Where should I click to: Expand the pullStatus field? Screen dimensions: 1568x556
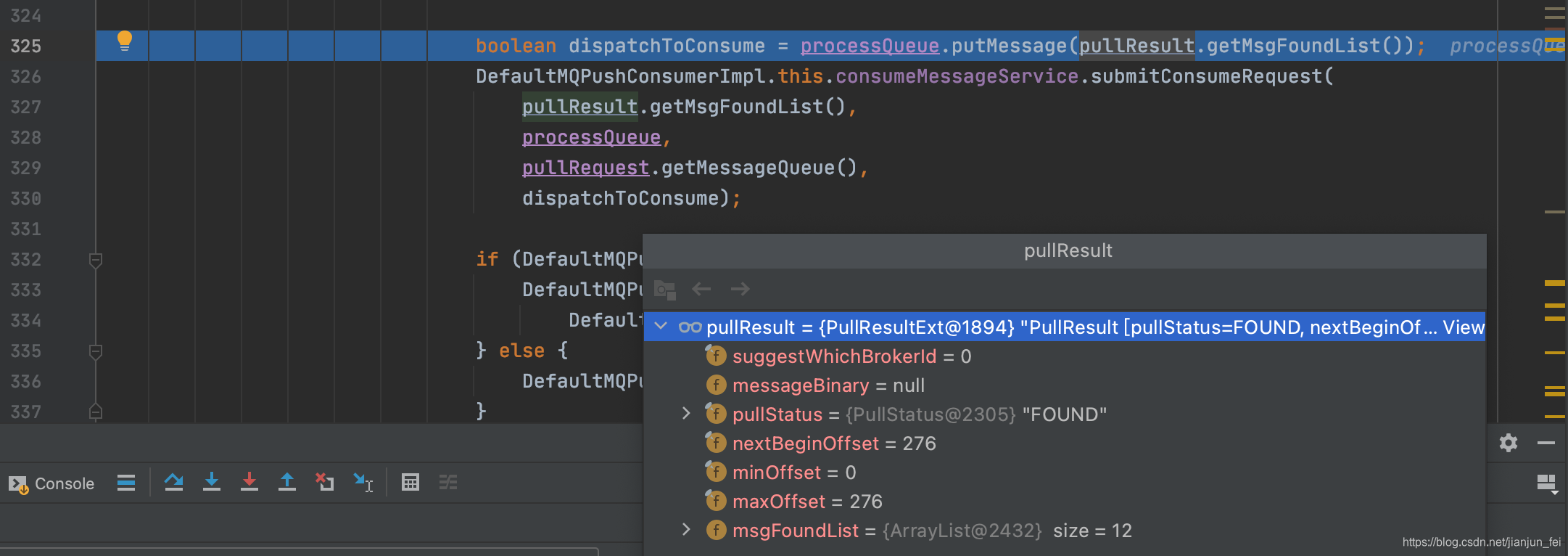[x=686, y=414]
